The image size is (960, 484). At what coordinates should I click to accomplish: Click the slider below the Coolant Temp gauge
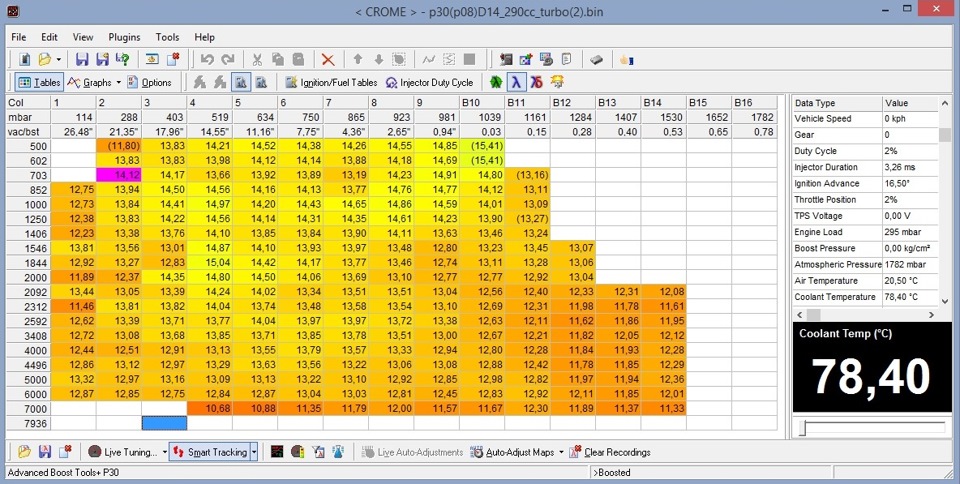click(872, 428)
